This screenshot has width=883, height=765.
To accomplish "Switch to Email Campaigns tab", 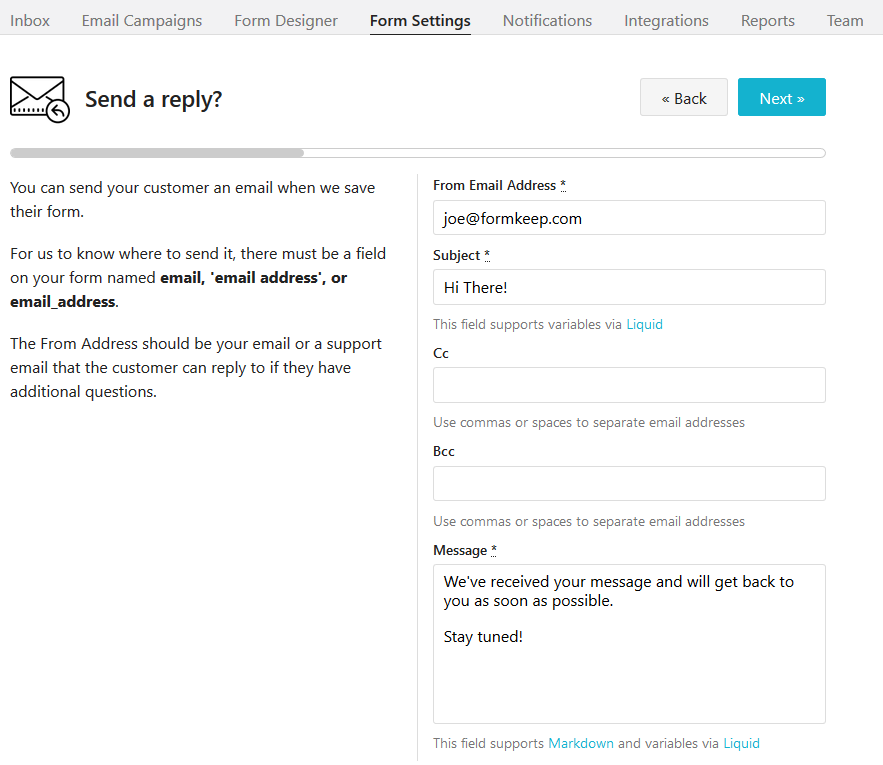I will (142, 20).
